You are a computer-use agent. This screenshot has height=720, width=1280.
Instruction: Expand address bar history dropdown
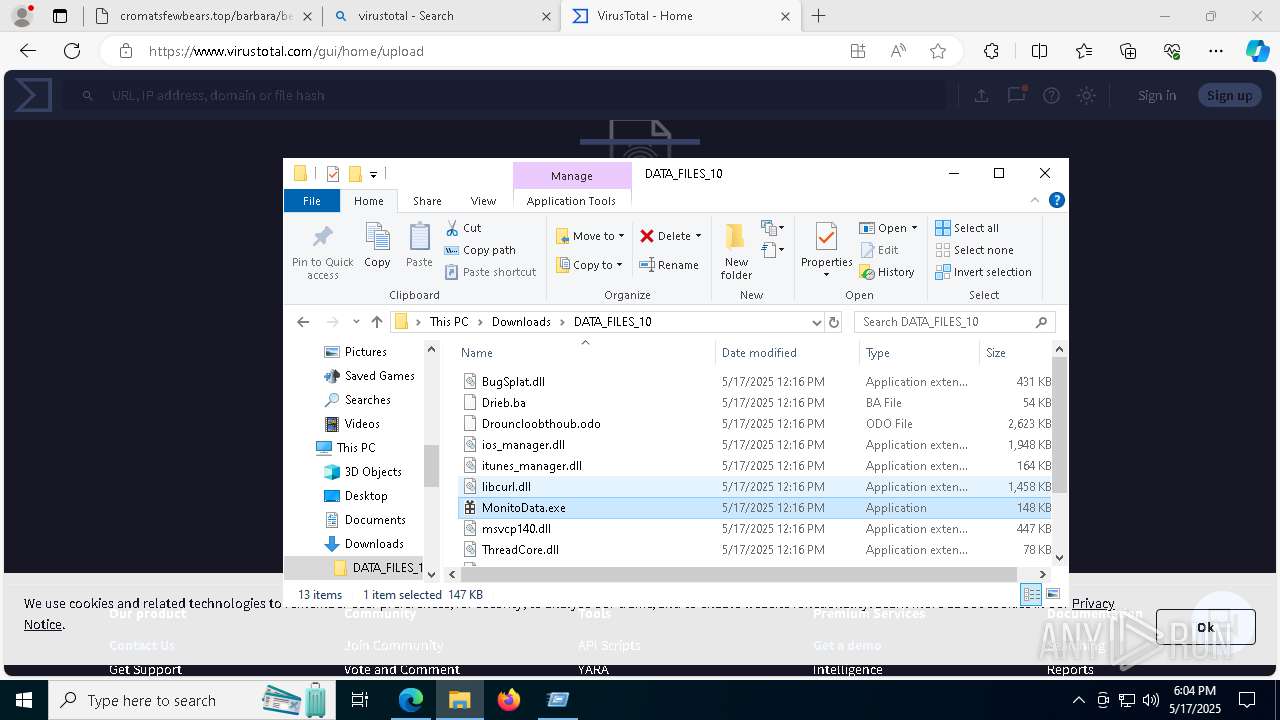[x=816, y=322]
